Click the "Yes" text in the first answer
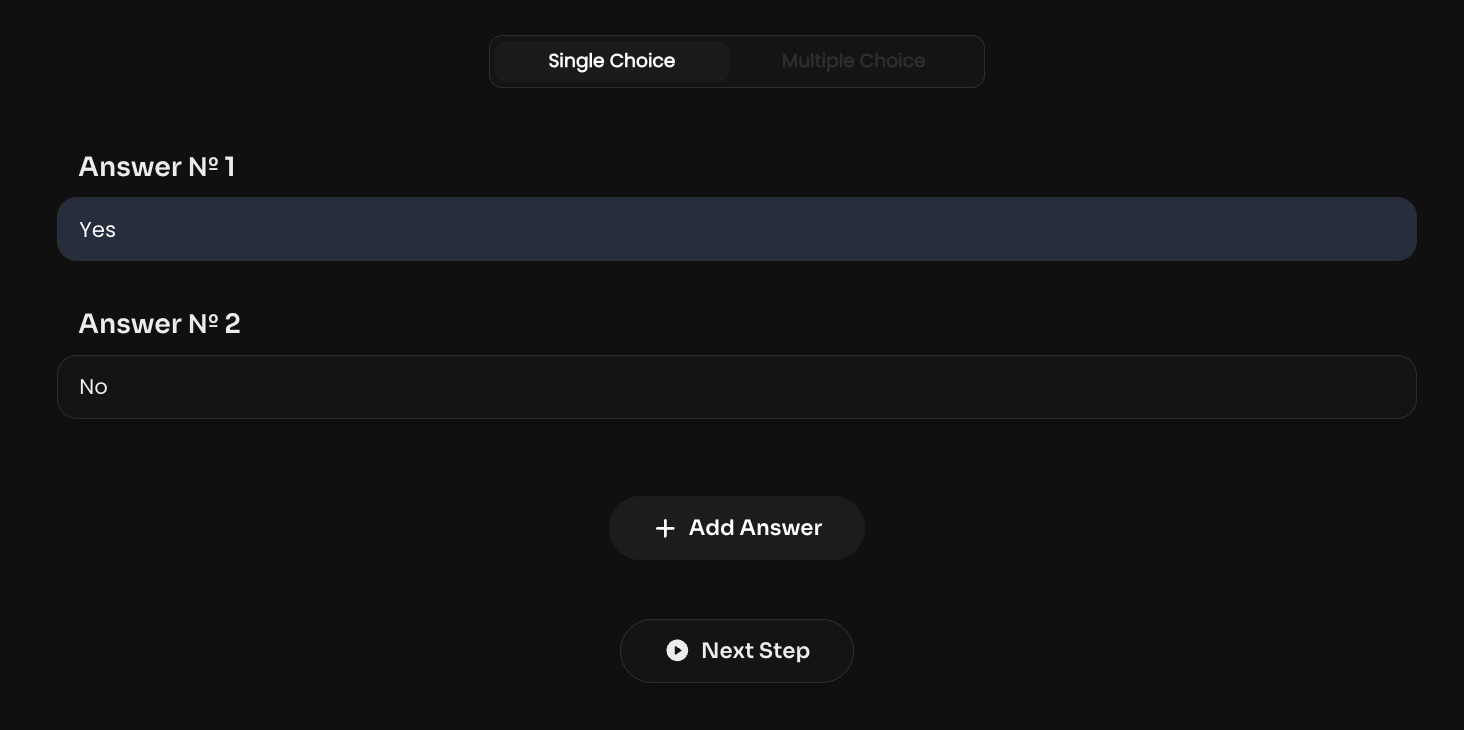Viewport: 1464px width, 730px height. coord(98,230)
